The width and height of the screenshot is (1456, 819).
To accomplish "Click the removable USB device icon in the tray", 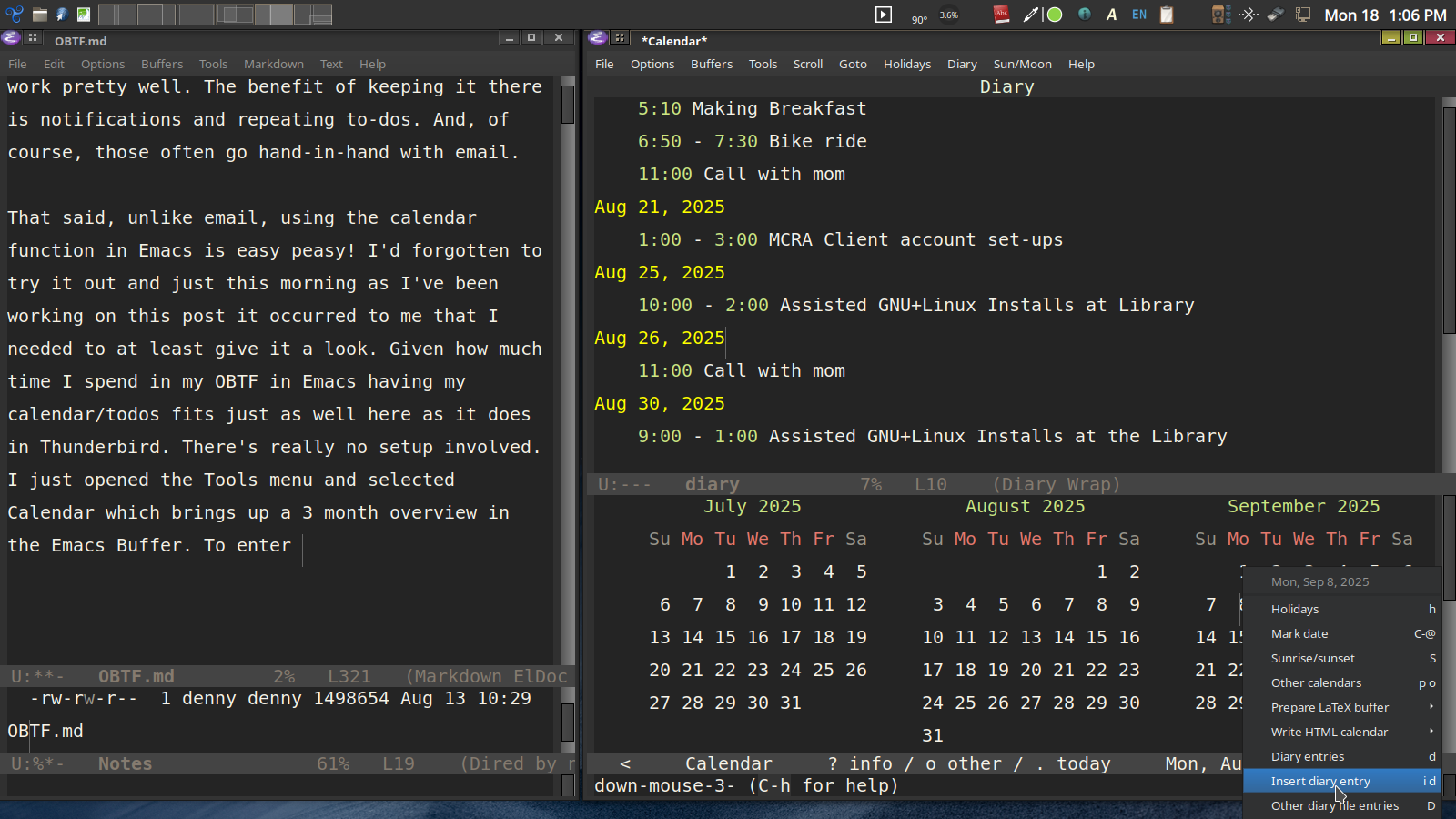I will click(1275, 15).
